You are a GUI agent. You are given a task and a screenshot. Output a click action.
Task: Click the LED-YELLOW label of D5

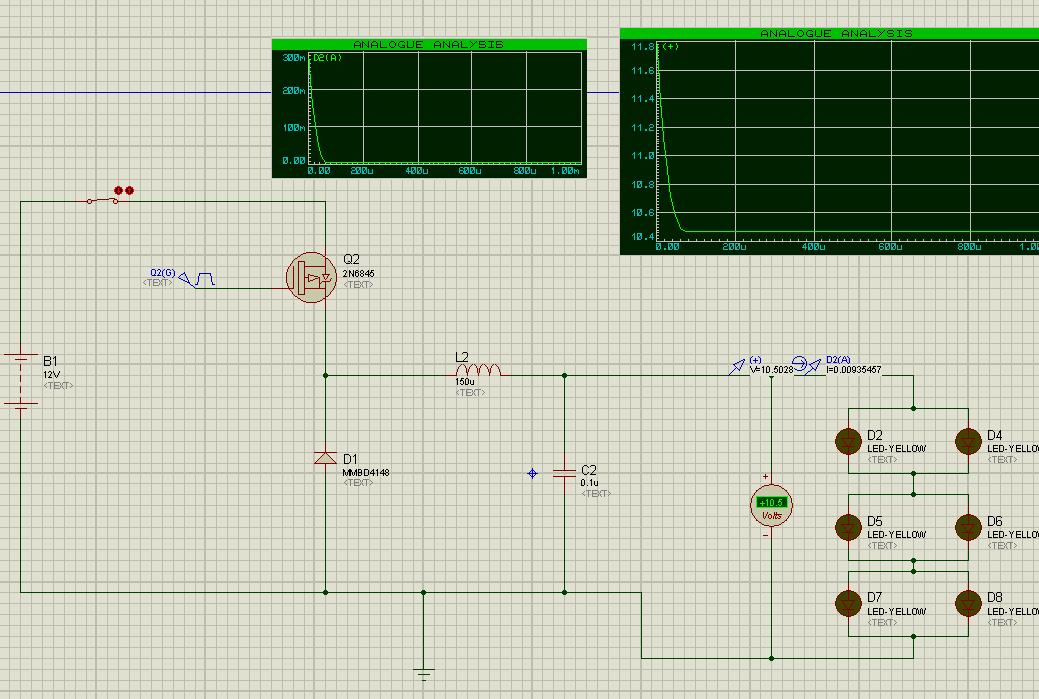click(897, 535)
